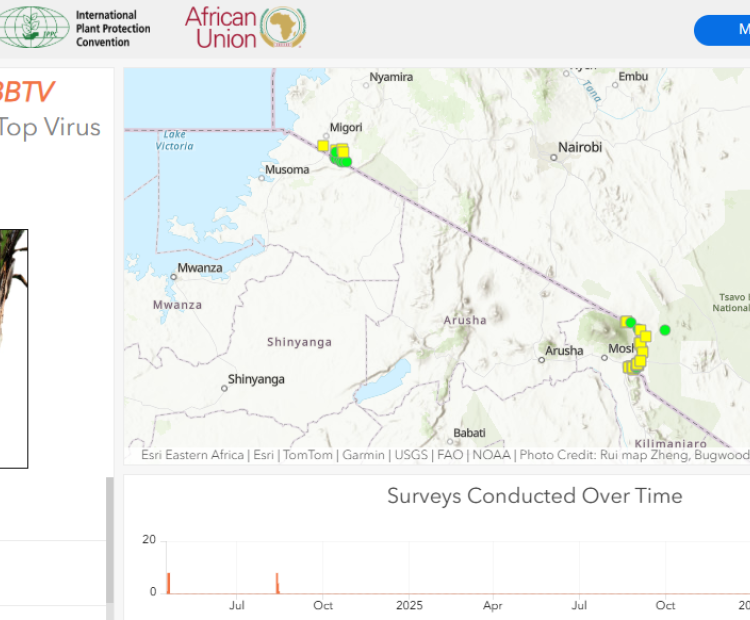Click the Nyamira town label

[x=391, y=77]
